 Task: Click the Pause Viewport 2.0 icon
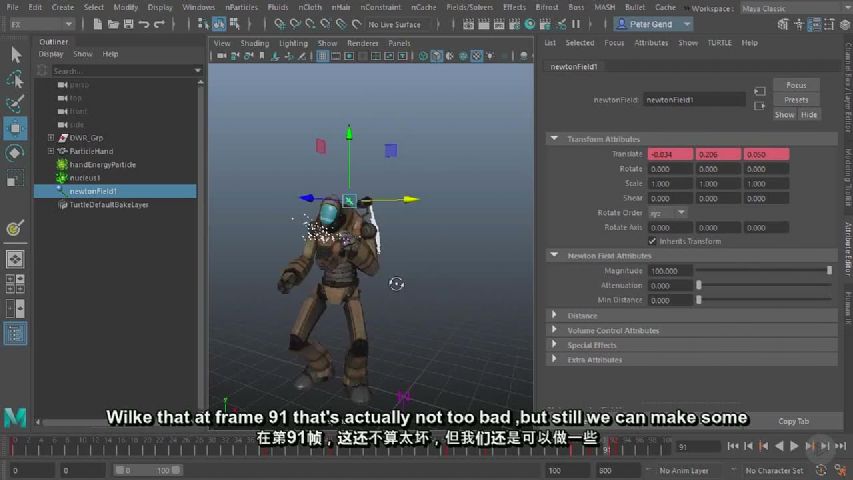[x=576, y=24]
